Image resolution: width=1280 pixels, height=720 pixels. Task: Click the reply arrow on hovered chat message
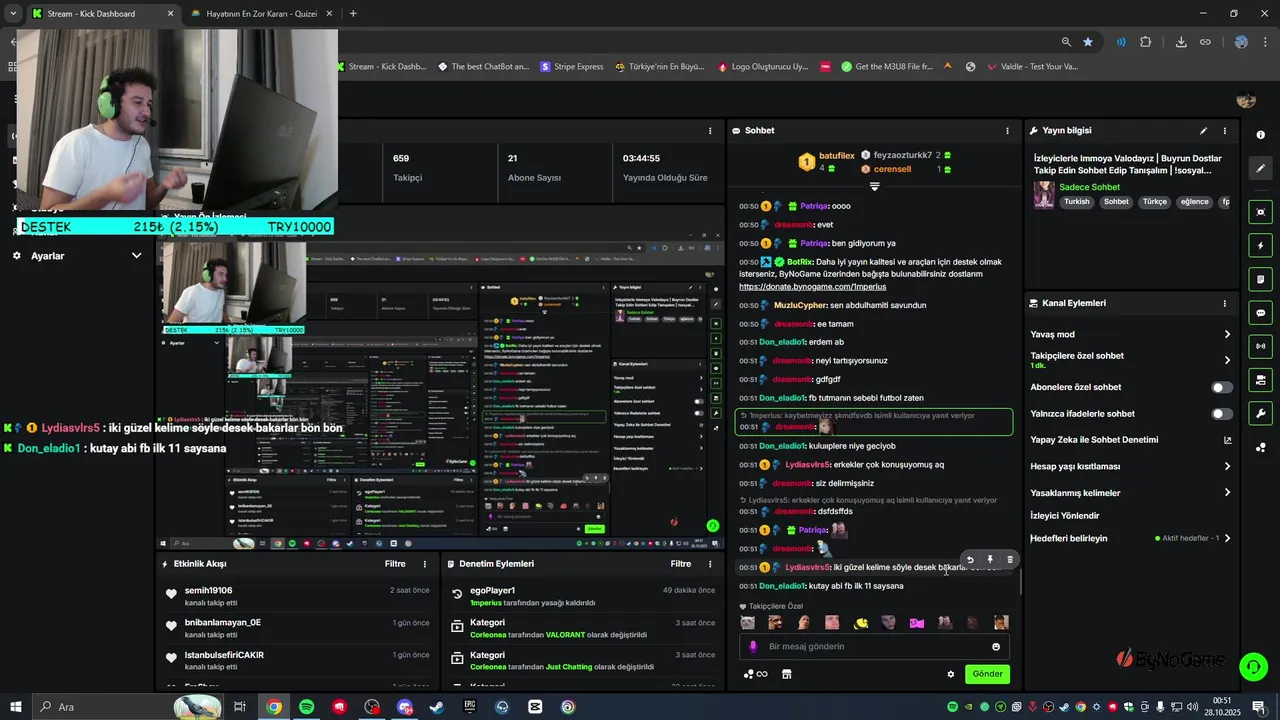click(x=969, y=560)
